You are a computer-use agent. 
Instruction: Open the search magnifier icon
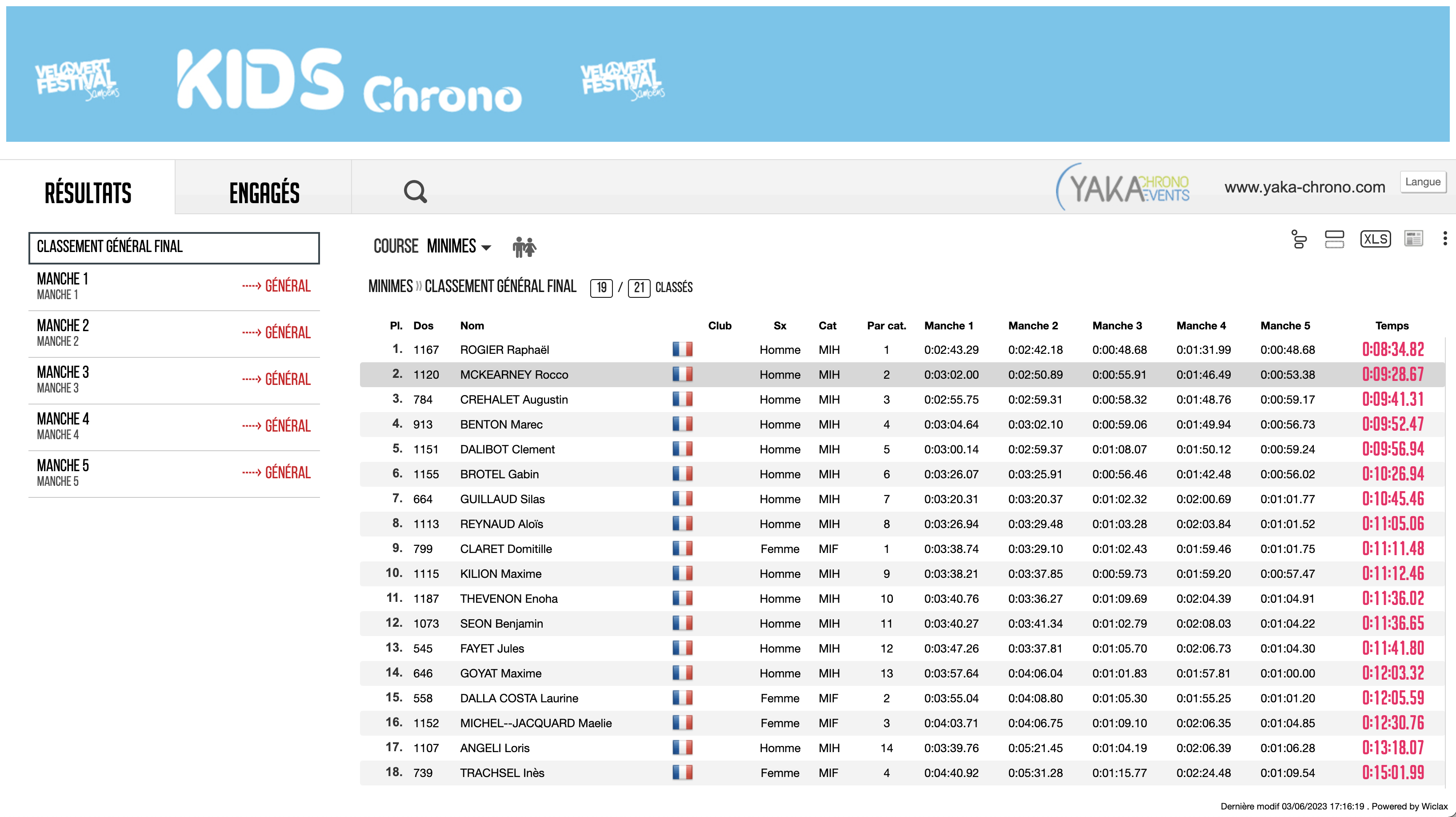[x=415, y=192]
